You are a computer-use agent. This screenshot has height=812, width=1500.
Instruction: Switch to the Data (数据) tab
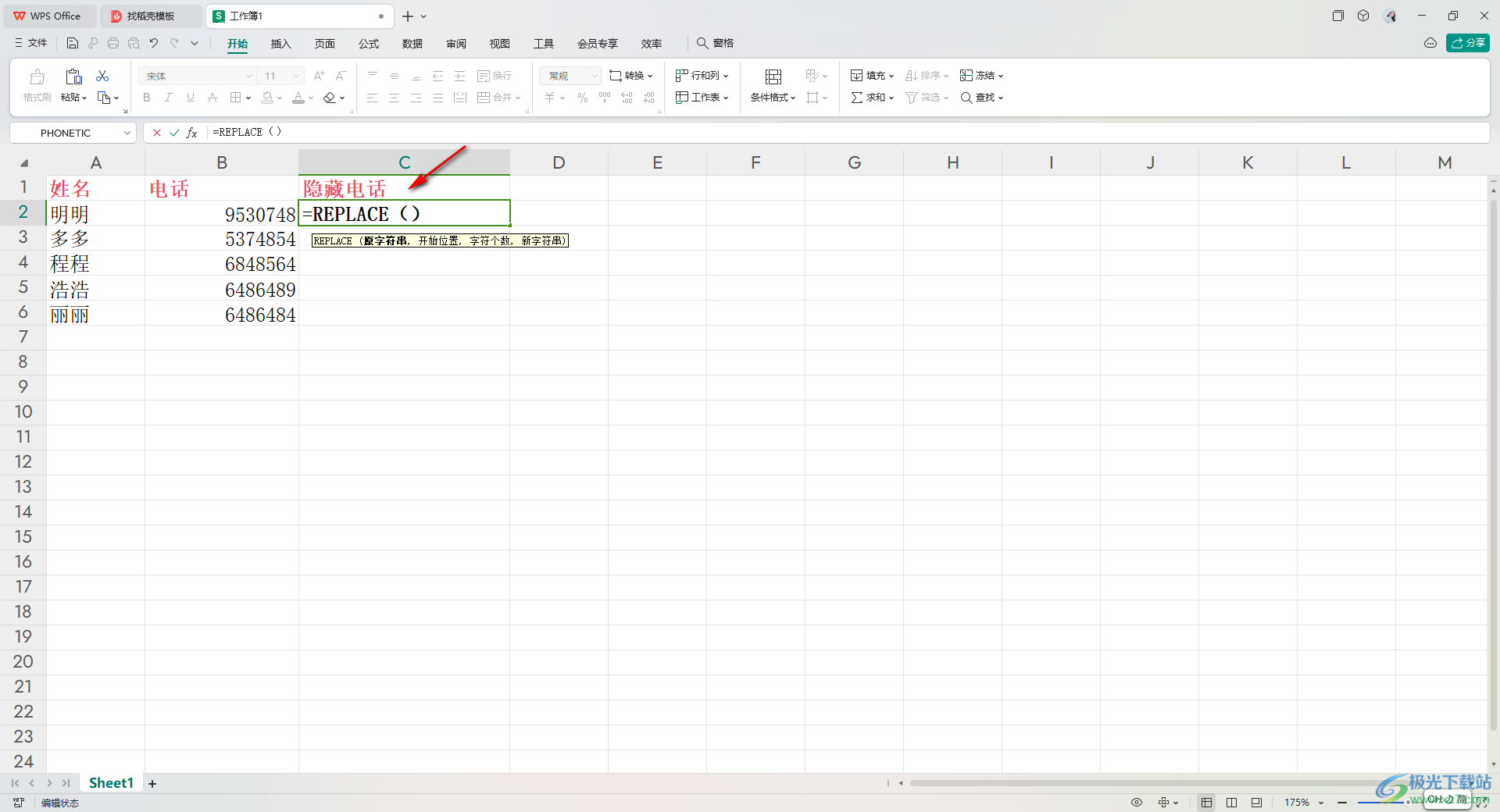pyautogui.click(x=412, y=44)
